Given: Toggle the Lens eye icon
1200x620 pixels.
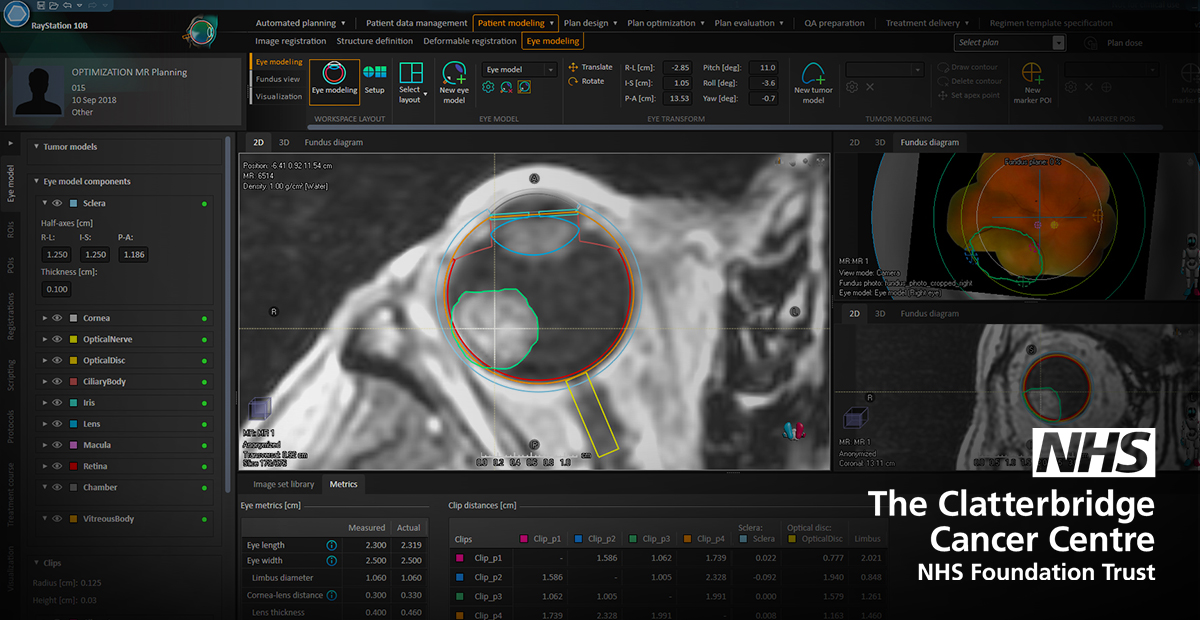Looking at the screenshot, I should [57, 424].
